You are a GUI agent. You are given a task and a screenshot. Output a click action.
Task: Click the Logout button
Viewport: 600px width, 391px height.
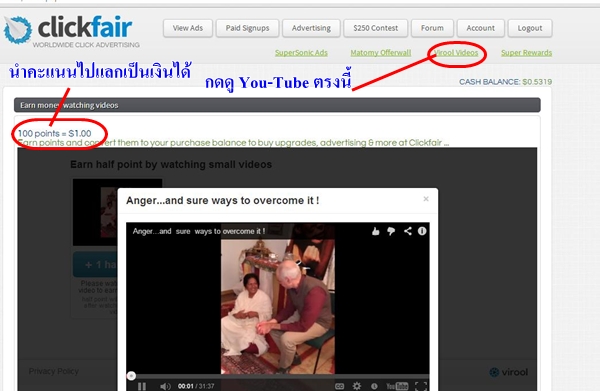click(x=530, y=28)
